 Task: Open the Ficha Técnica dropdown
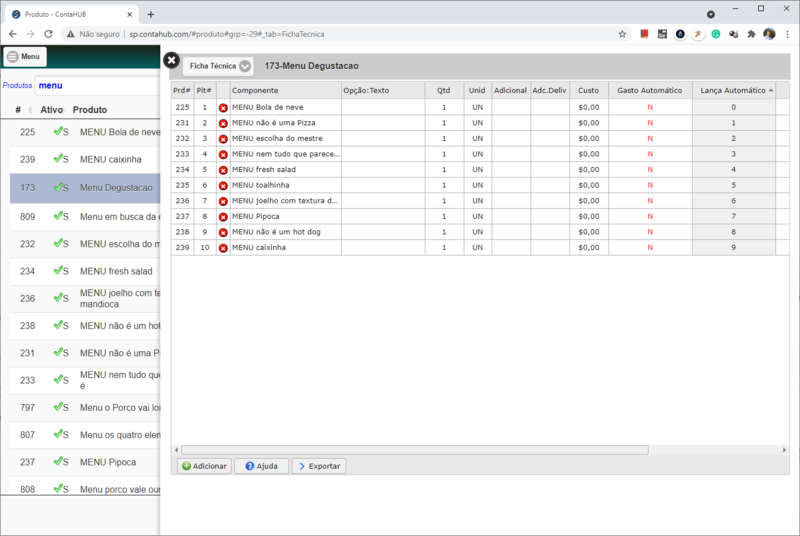(218, 66)
